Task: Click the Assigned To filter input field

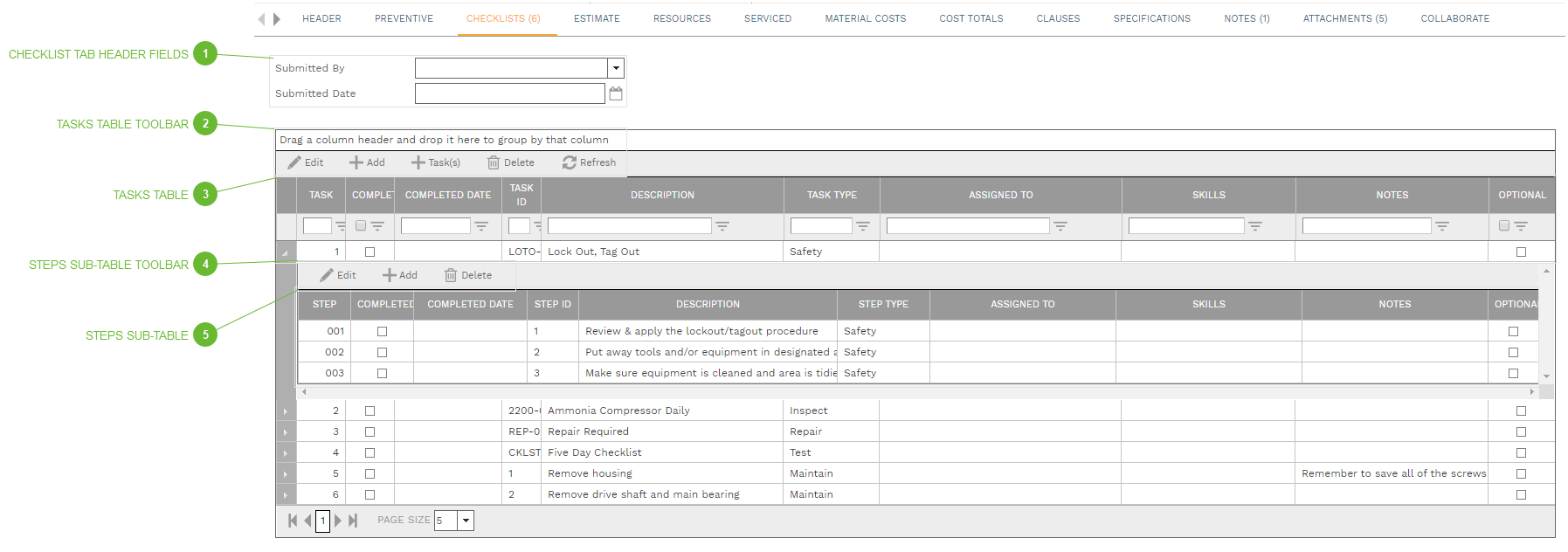Action: pyautogui.click(x=968, y=225)
